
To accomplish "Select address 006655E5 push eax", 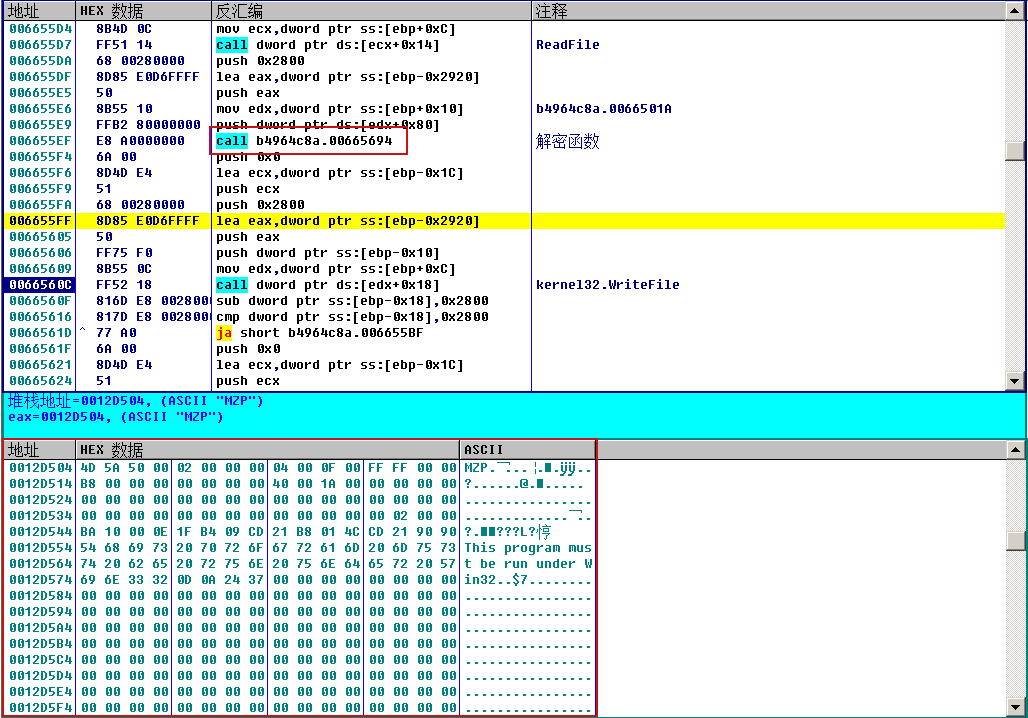I will (x=504, y=93).
